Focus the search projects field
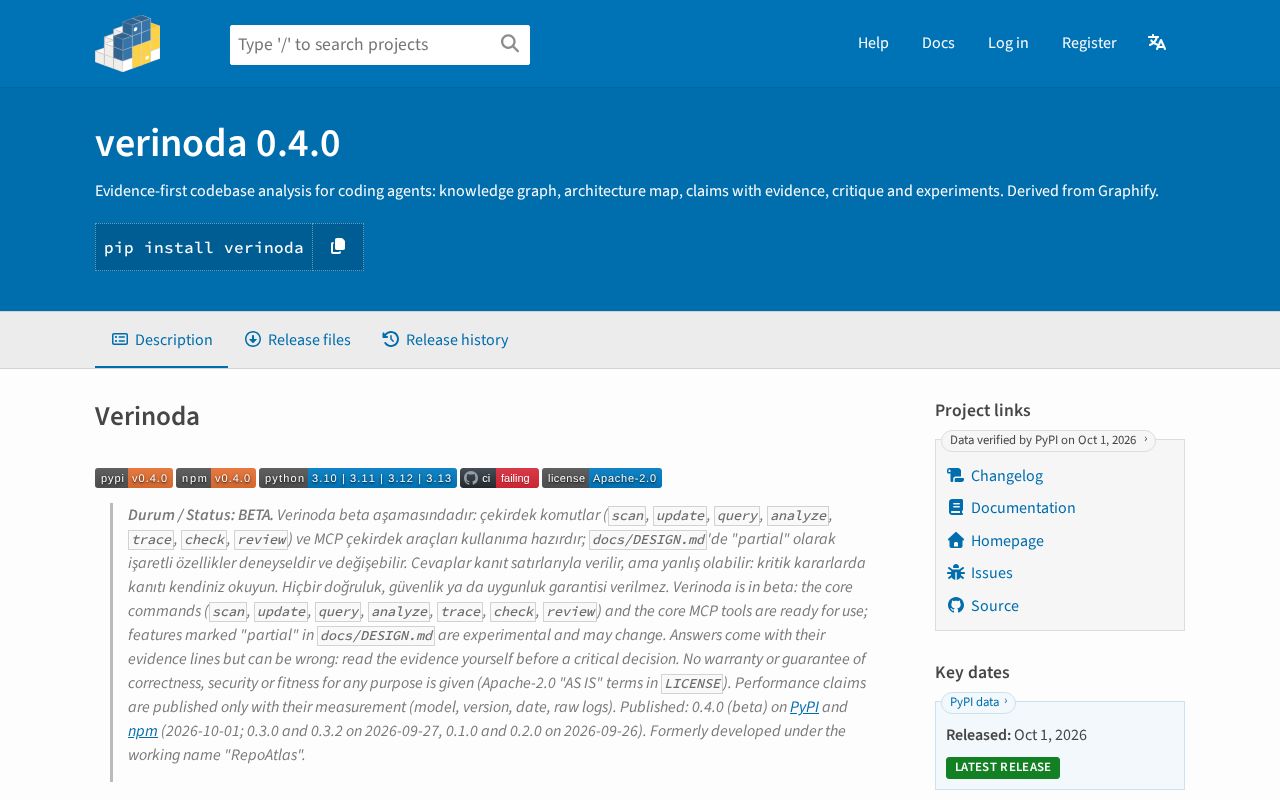 coord(380,45)
